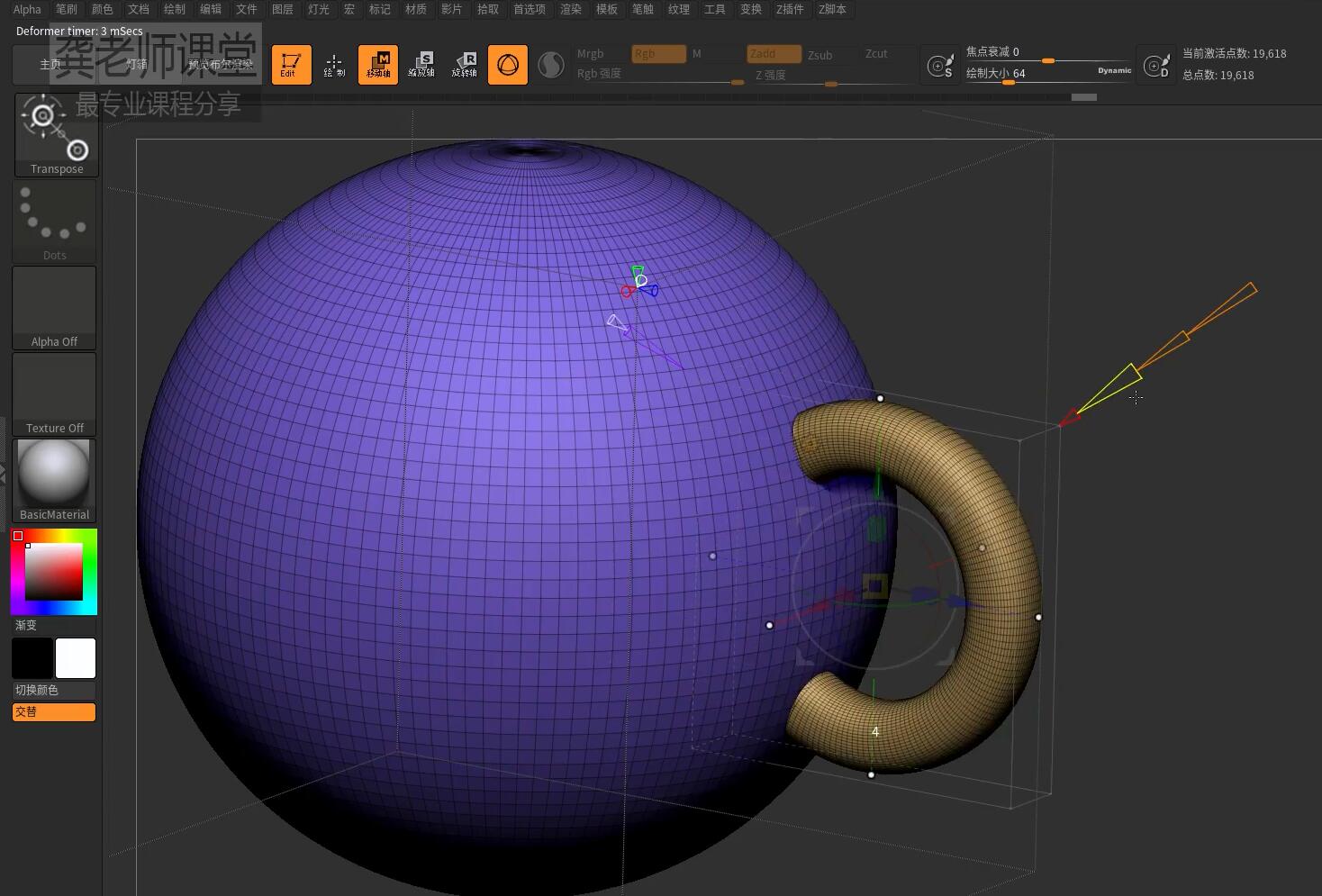Activate the Move axis (移动轴) tool
Image resolution: width=1322 pixels, height=896 pixels.
[x=378, y=65]
